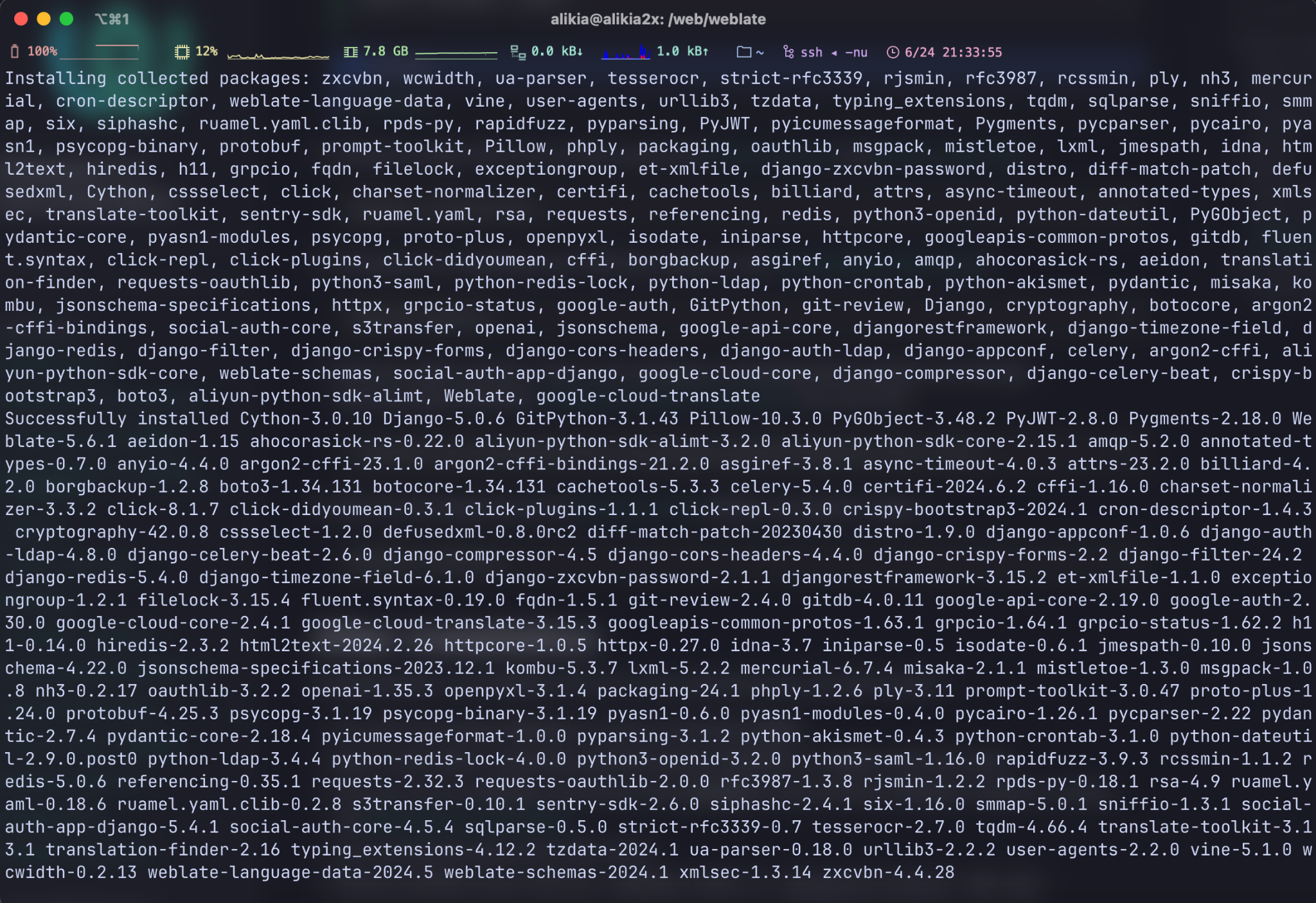
Task: Click the timestamp 21:33:55
Action: point(972,52)
